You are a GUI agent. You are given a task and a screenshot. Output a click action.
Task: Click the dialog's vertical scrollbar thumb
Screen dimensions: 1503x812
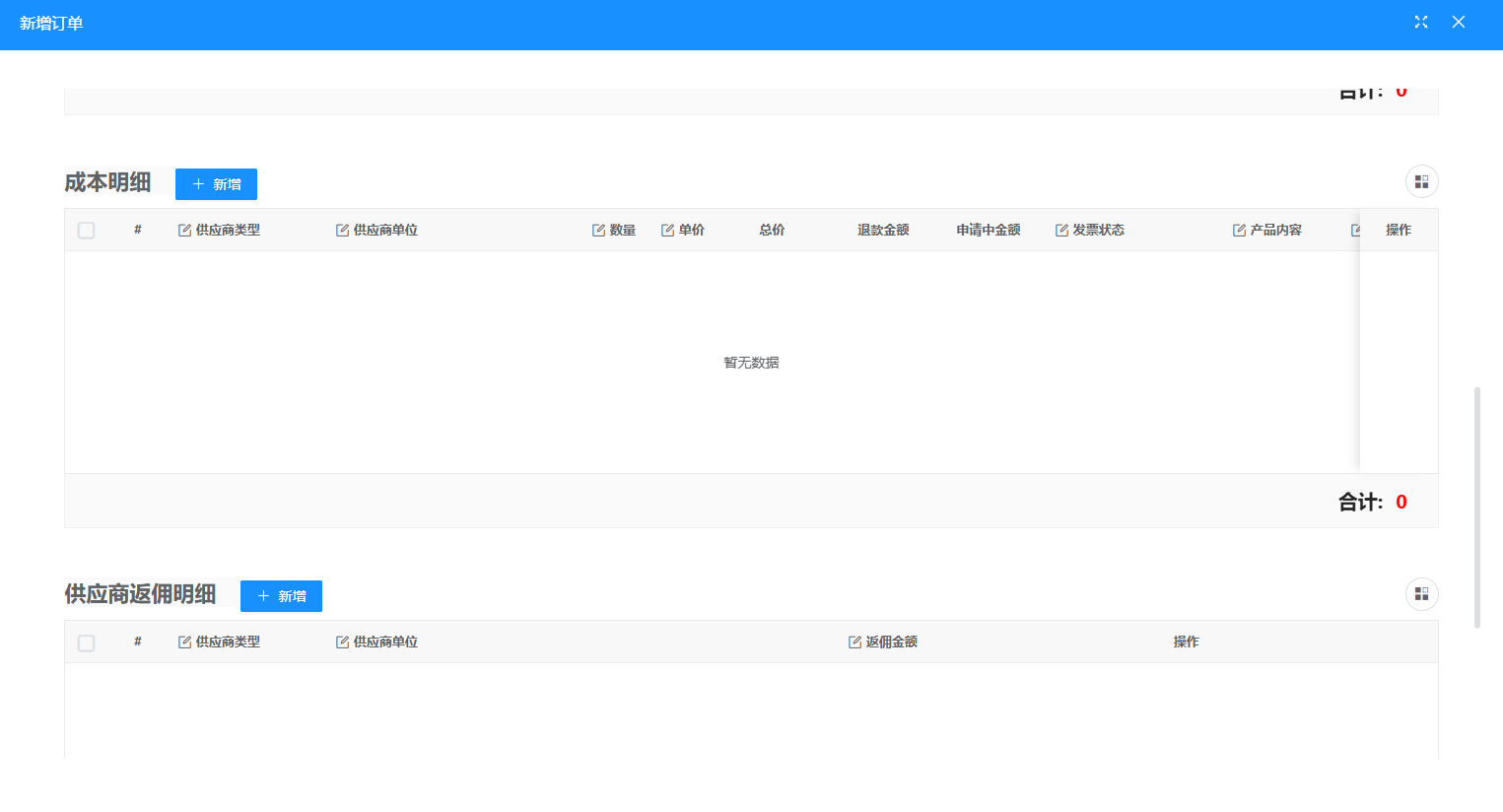tap(1476, 507)
